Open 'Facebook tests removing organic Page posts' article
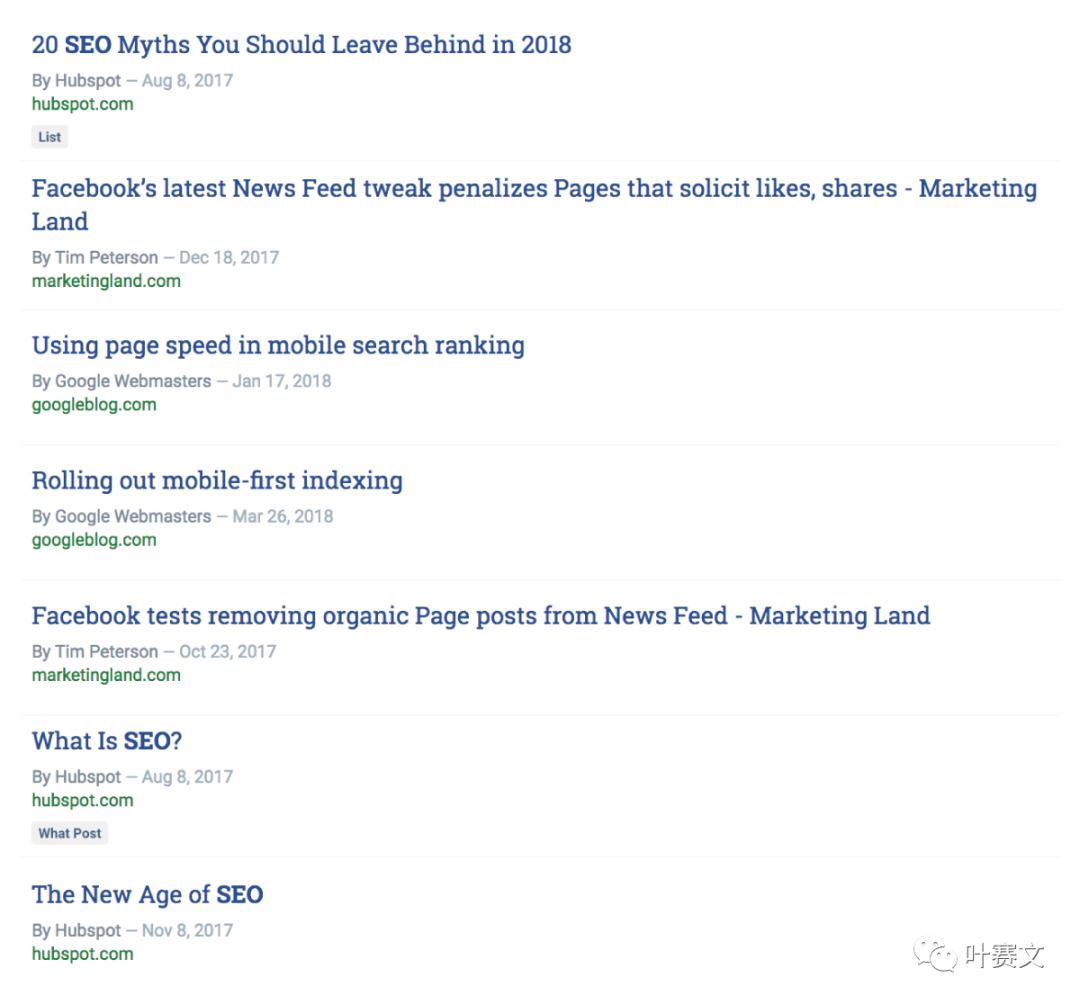The height and width of the screenshot is (1004, 1080). pyautogui.click(x=481, y=616)
